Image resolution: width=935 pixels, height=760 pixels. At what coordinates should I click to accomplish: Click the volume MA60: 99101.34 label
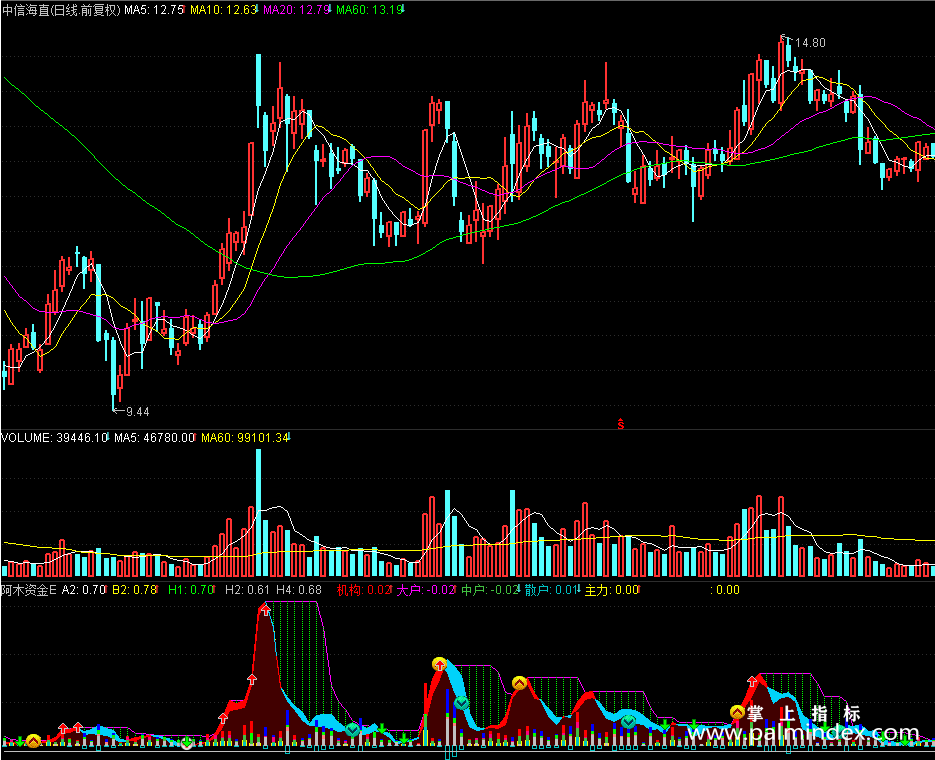coord(244,438)
